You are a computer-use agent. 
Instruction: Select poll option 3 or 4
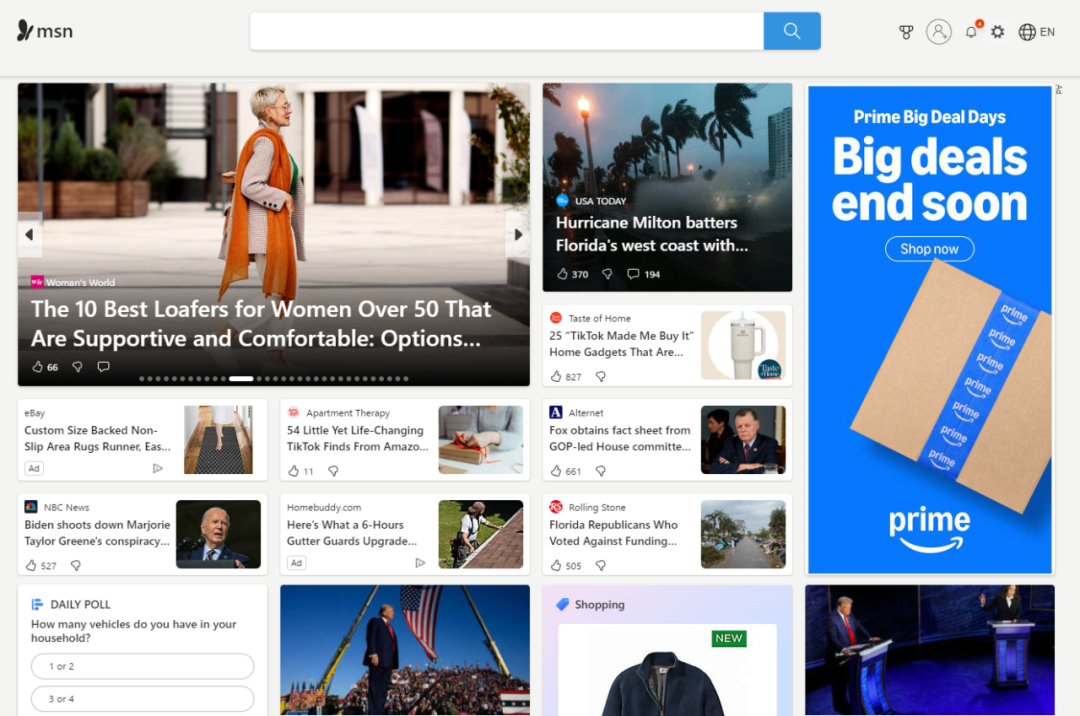point(143,699)
